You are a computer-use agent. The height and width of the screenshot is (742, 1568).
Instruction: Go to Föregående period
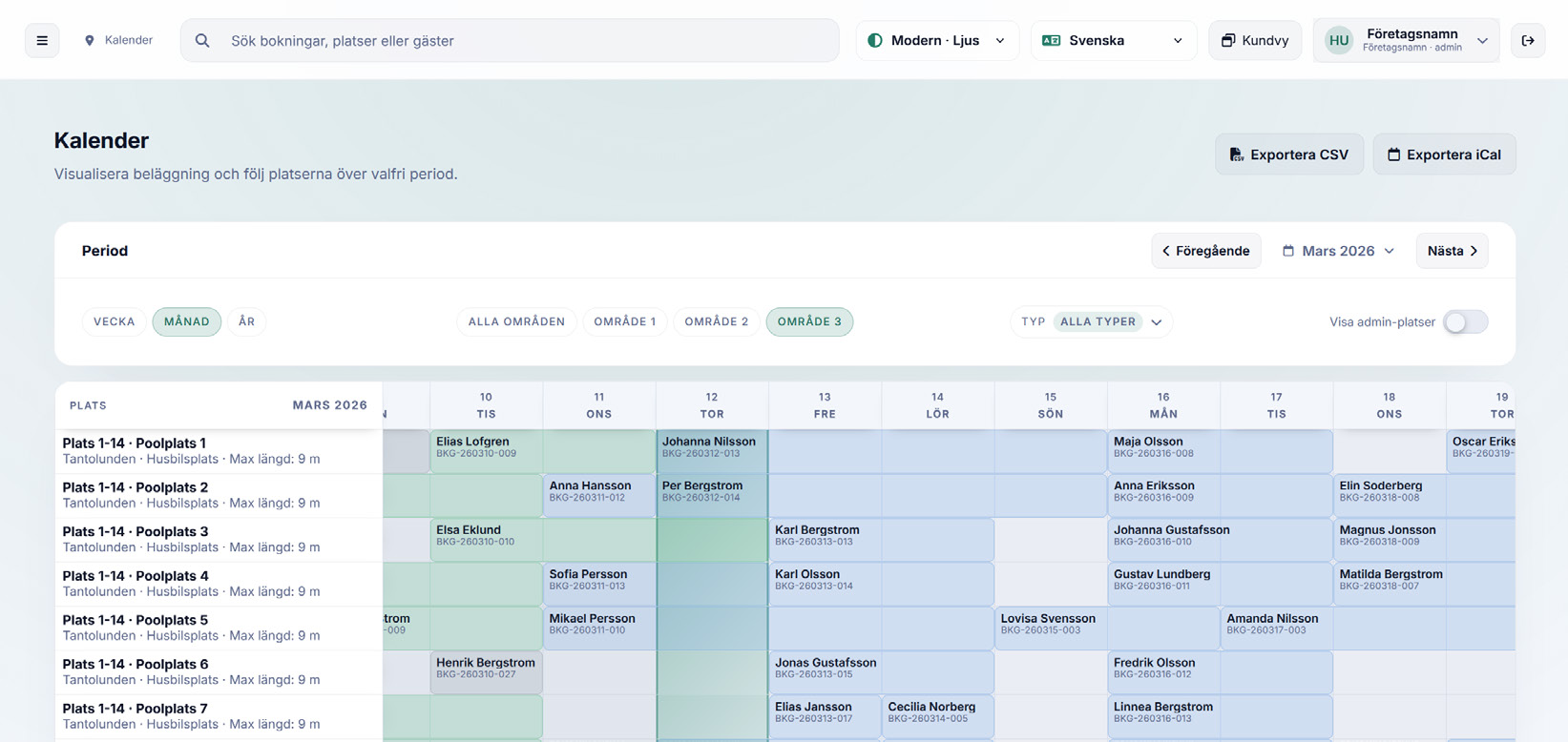(x=1205, y=251)
